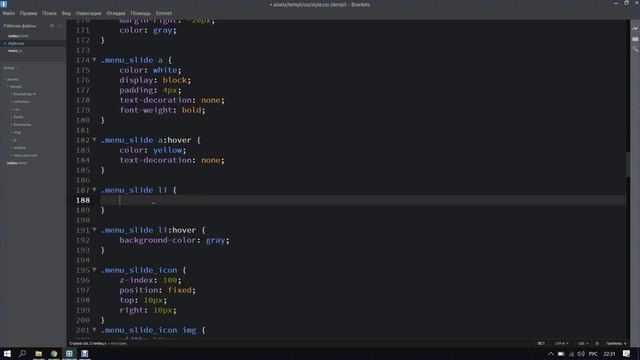The height and width of the screenshot is (360, 640).
Task: Open the Extension Manager icon
Action: 635,39
